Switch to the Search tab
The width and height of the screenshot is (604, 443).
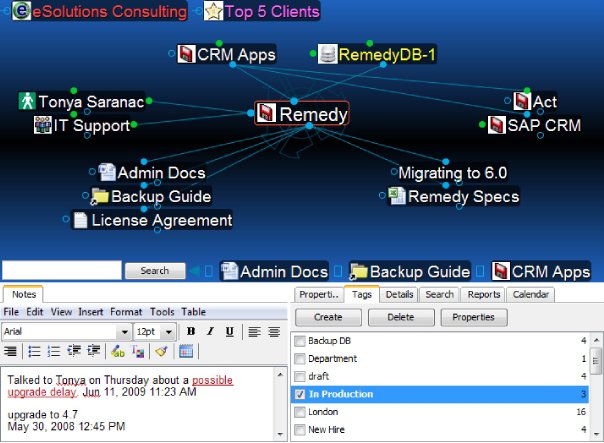(x=439, y=294)
